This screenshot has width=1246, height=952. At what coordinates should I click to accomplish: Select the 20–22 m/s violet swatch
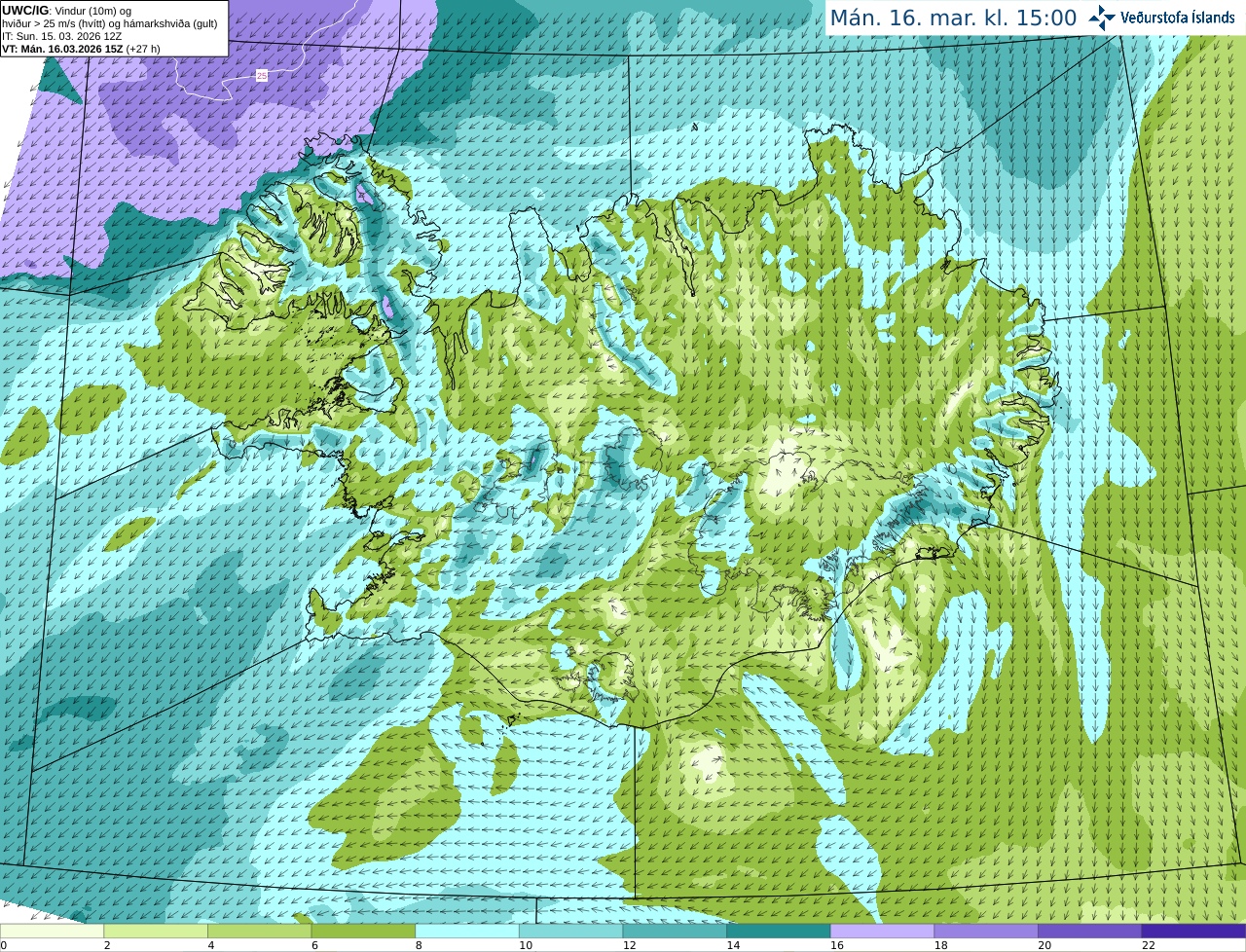1089,931
